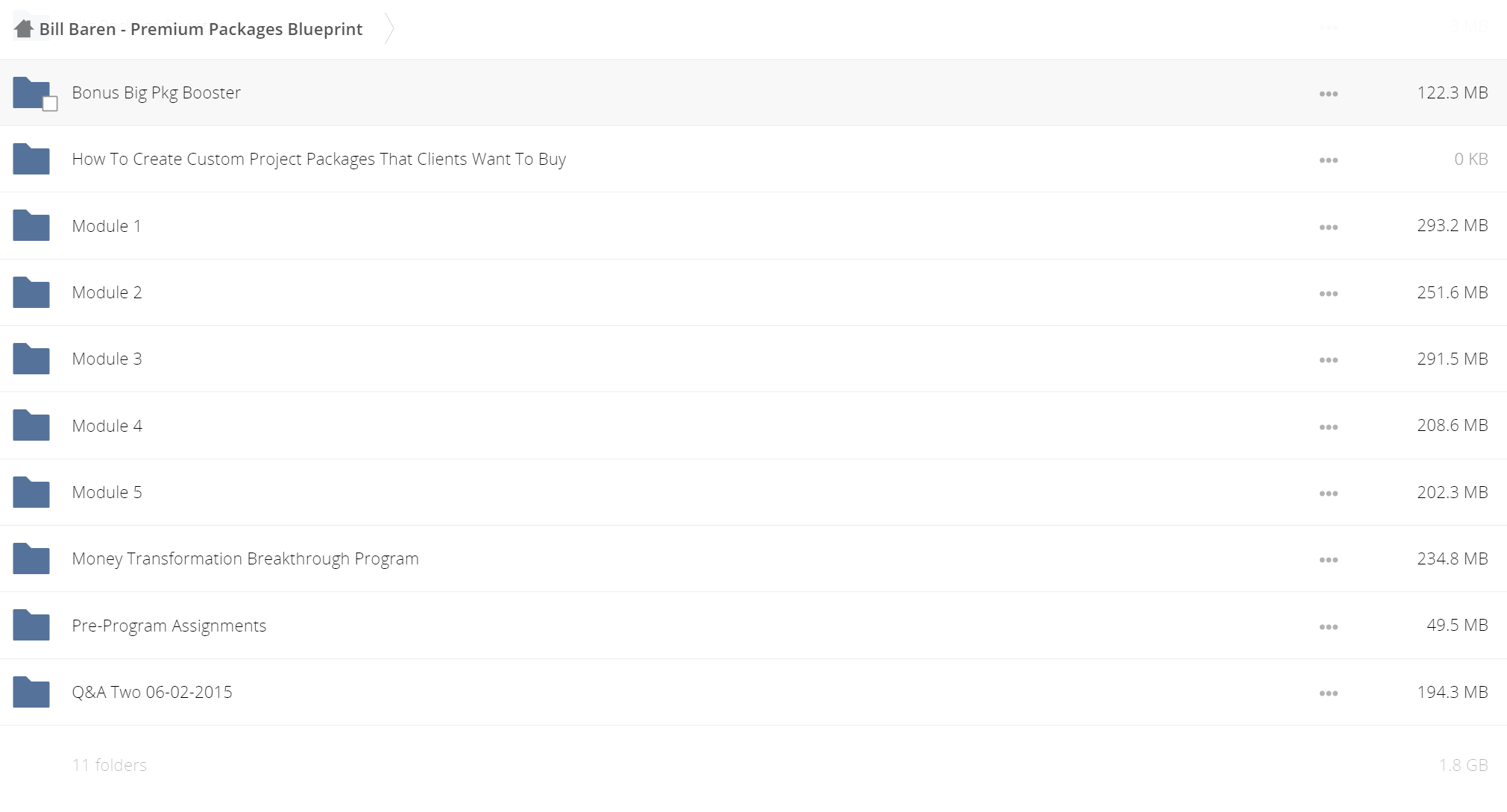Open more actions for Q&A Two 06-02-2015

point(1328,693)
